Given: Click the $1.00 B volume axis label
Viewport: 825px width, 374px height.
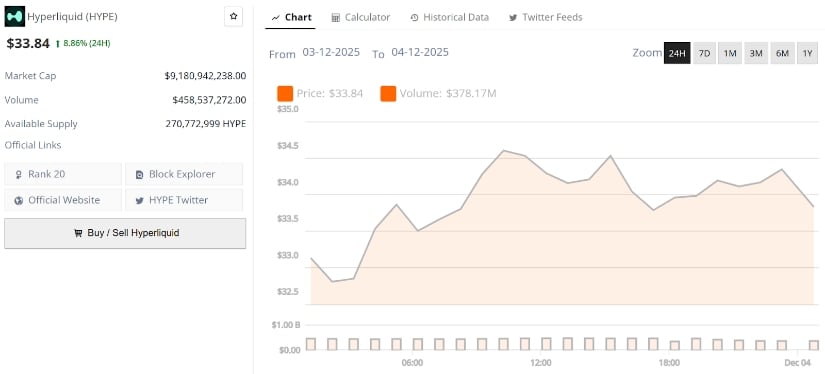Looking at the screenshot, I should [x=286, y=325].
